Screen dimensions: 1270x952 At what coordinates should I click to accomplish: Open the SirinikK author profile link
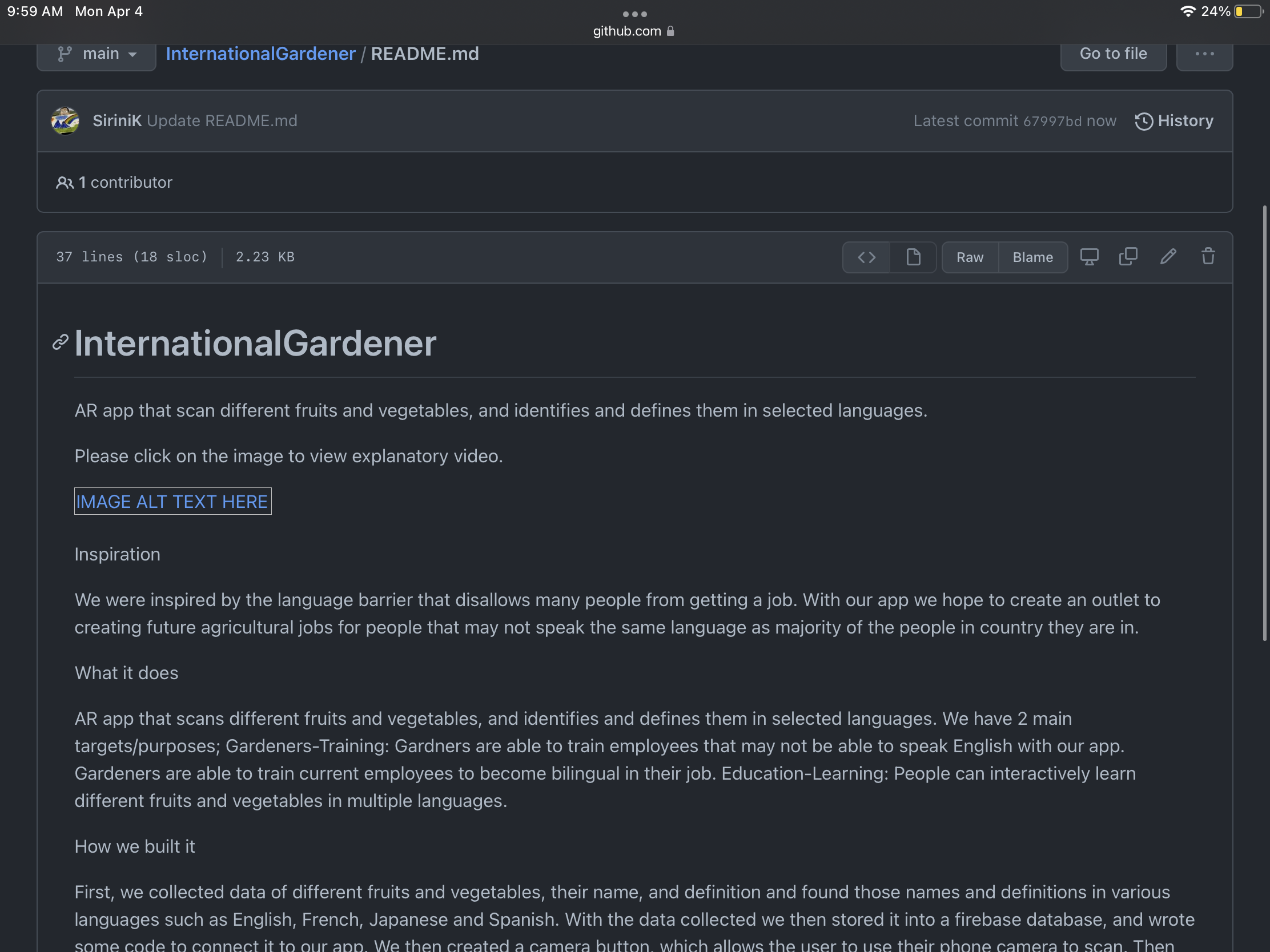[116, 121]
